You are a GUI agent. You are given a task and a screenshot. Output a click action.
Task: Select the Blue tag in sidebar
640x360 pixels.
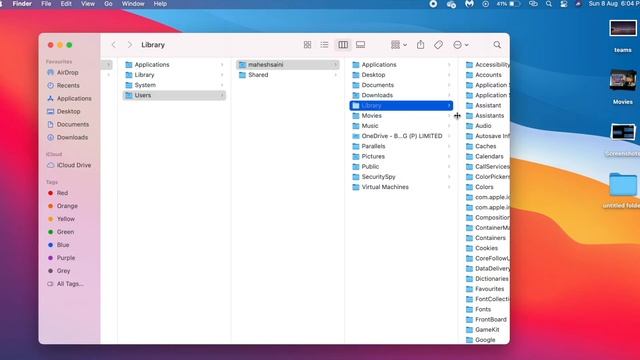(x=58, y=245)
